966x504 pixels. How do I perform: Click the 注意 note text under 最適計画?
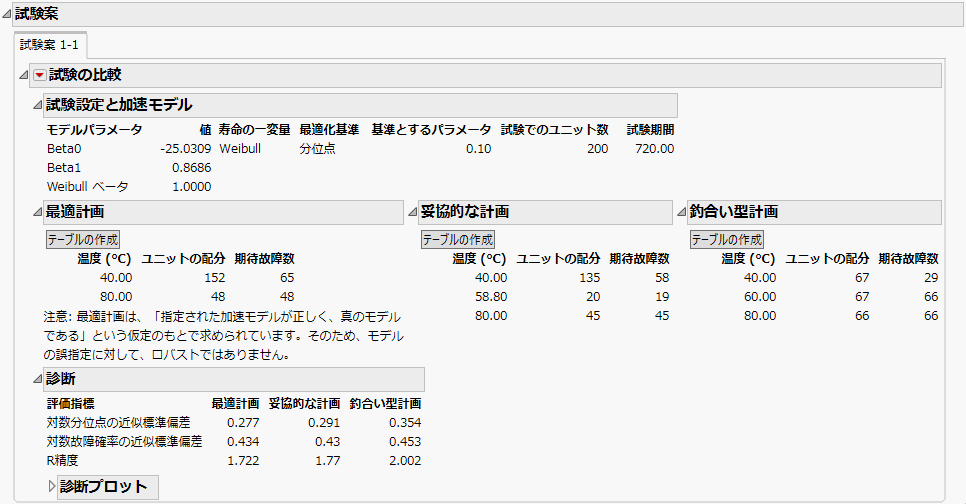224,336
